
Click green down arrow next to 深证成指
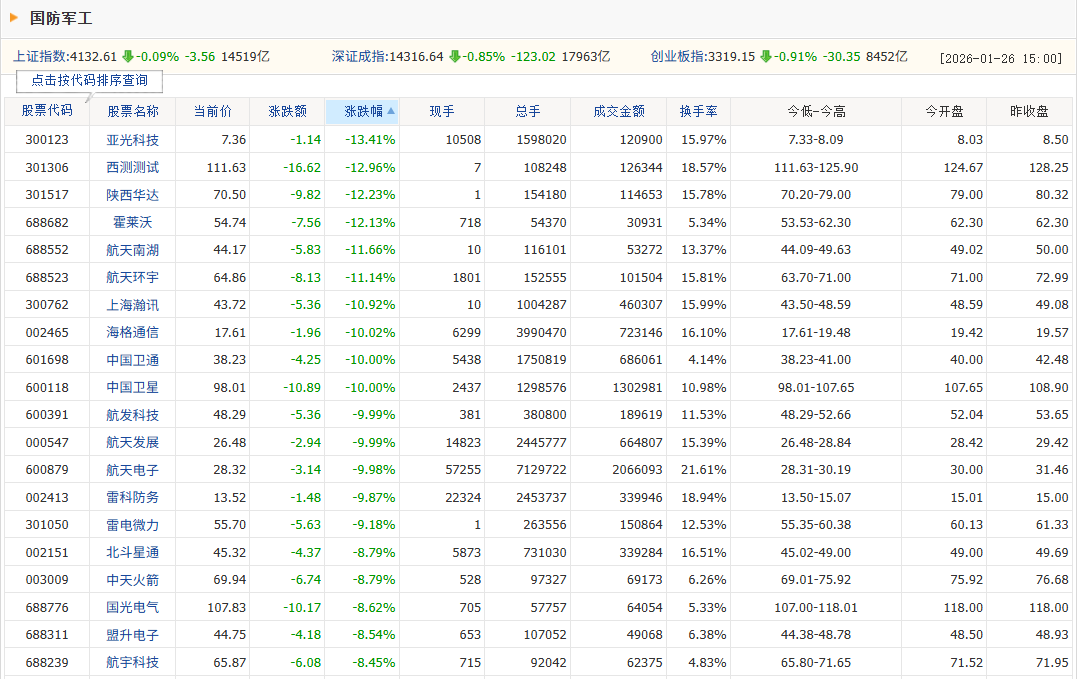(454, 56)
